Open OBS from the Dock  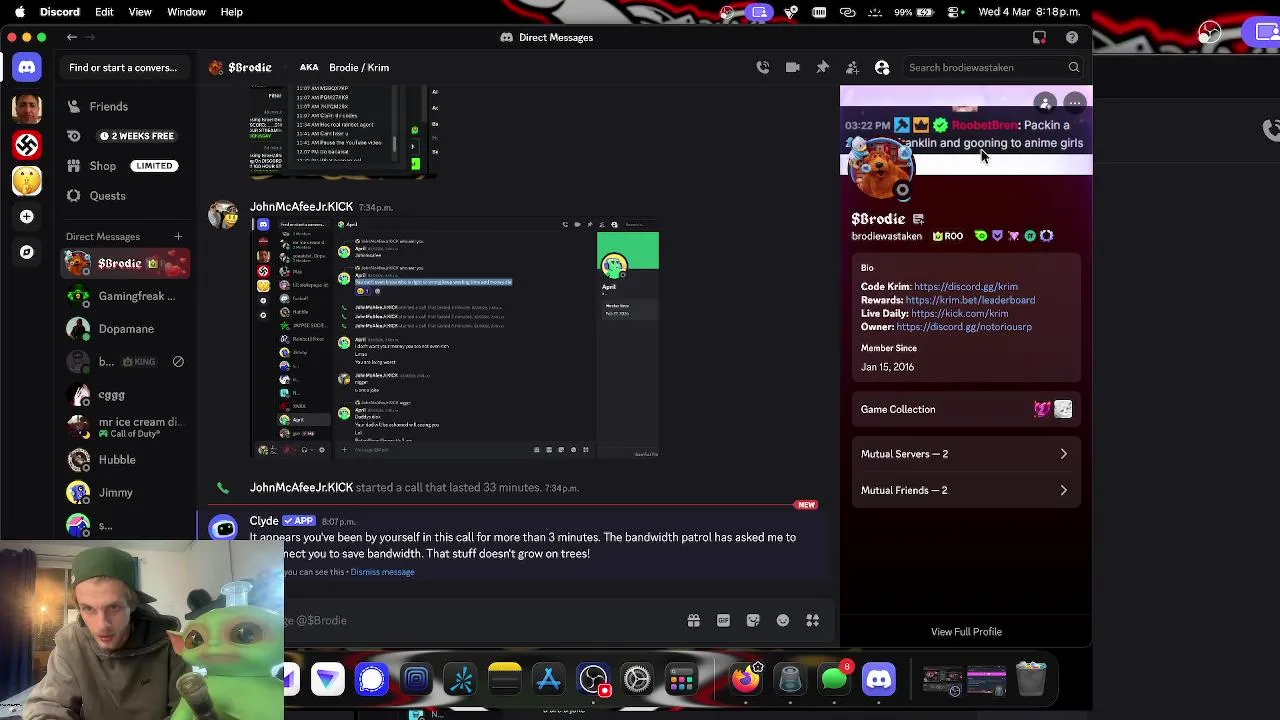(x=593, y=680)
